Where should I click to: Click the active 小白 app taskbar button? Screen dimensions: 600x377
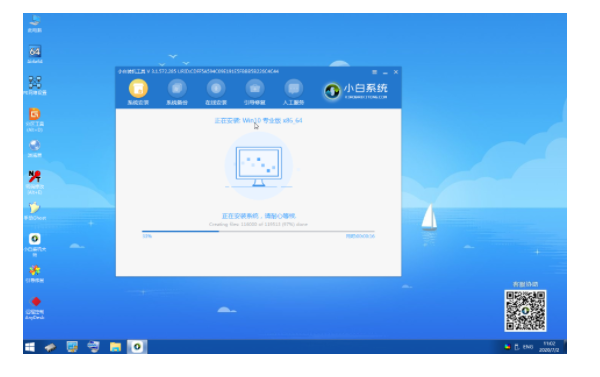(137, 347)
